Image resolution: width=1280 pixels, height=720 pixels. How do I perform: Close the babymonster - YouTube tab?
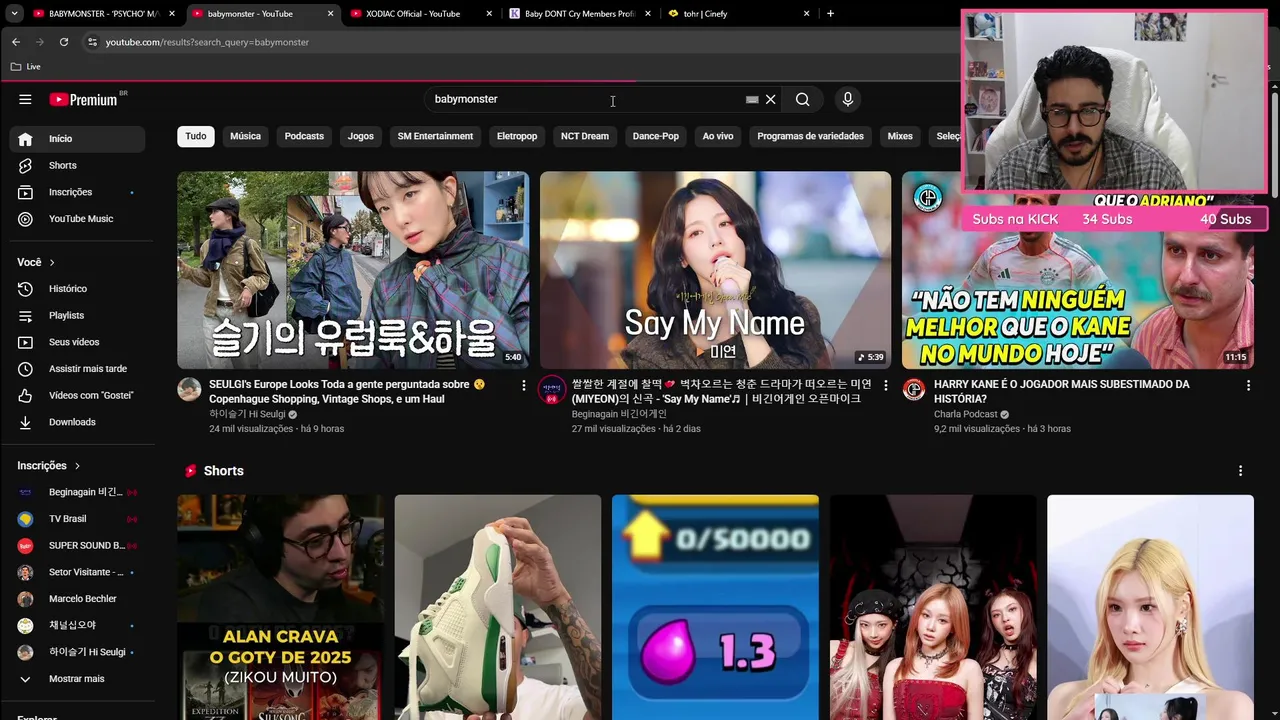point(331,13)
